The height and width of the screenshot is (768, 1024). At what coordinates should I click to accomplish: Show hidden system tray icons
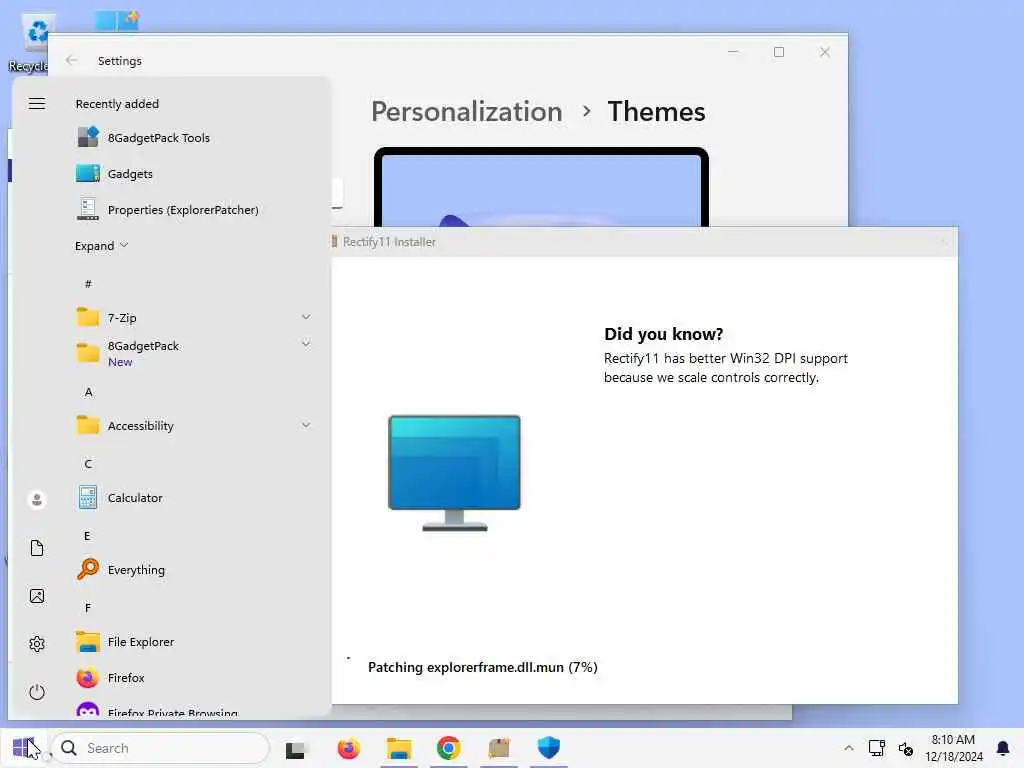point(848,748)
